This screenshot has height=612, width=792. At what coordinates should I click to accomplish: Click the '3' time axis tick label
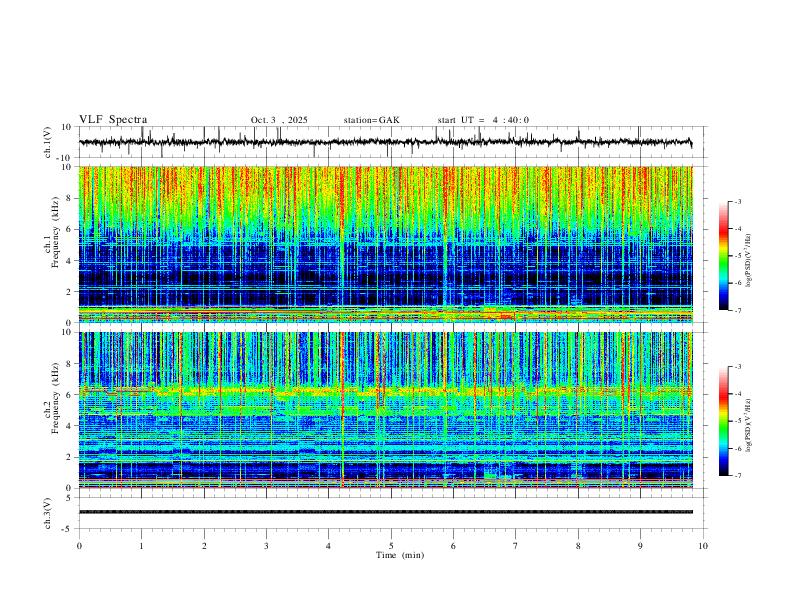click(x=266, y=546)
